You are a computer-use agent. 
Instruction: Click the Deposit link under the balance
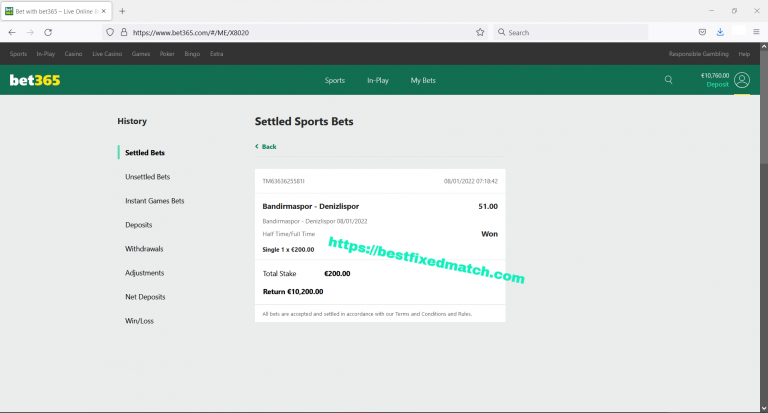coord(717,85)
